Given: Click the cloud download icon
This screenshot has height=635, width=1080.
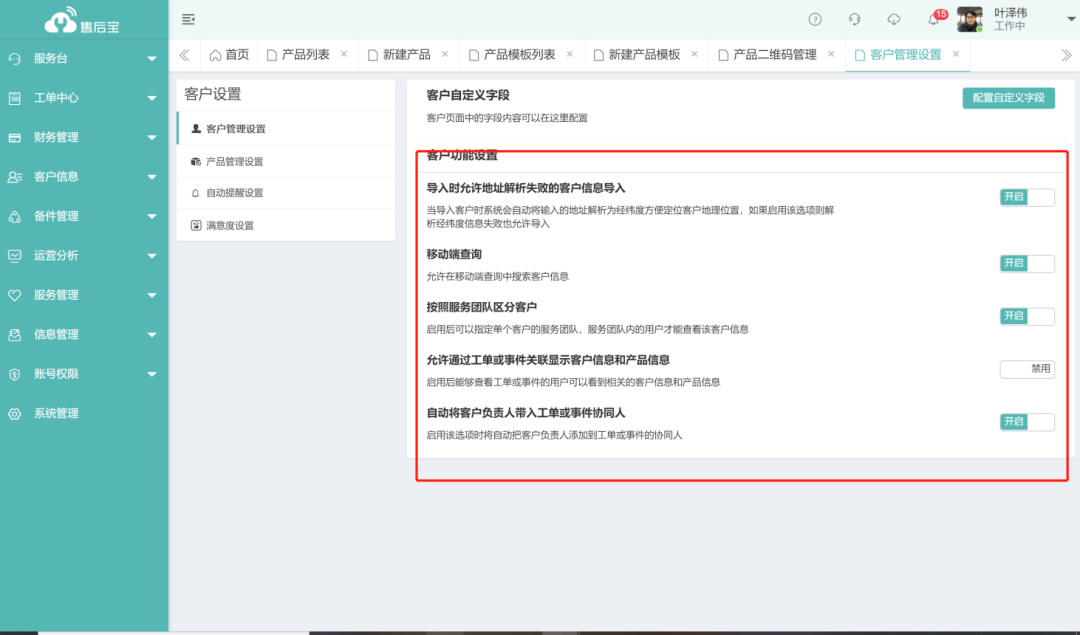Looking at the screenshot, I should tap(894, 19).
